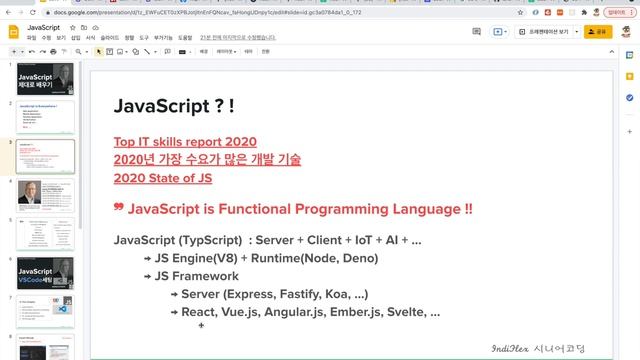Open the Layout dropdown in toolbar
This screenshot has height=360, width=640.
point(226,52)
